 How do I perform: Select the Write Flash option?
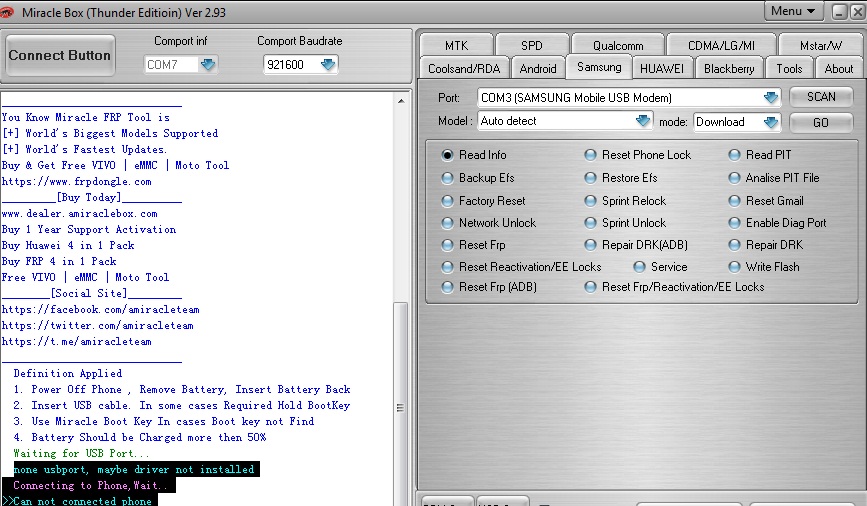[x=734, y=267]
